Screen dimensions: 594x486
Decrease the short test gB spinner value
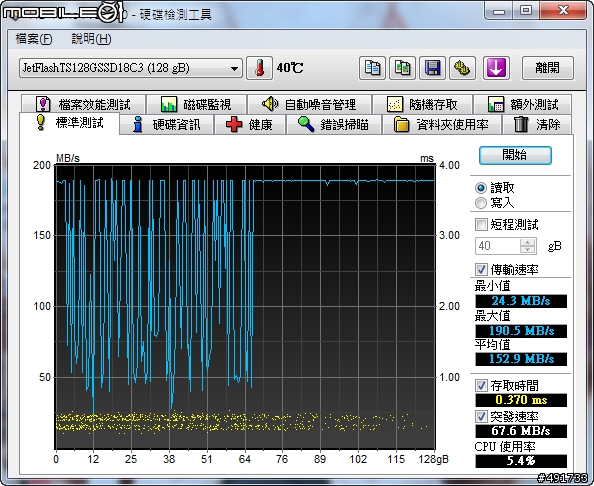528,250
